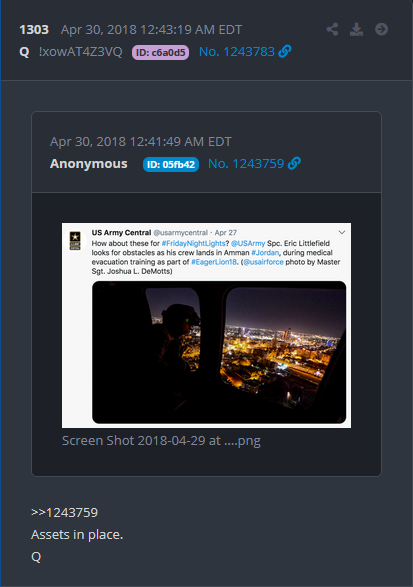Expand the tweet's chevron dropdown menu

point(342,232)
